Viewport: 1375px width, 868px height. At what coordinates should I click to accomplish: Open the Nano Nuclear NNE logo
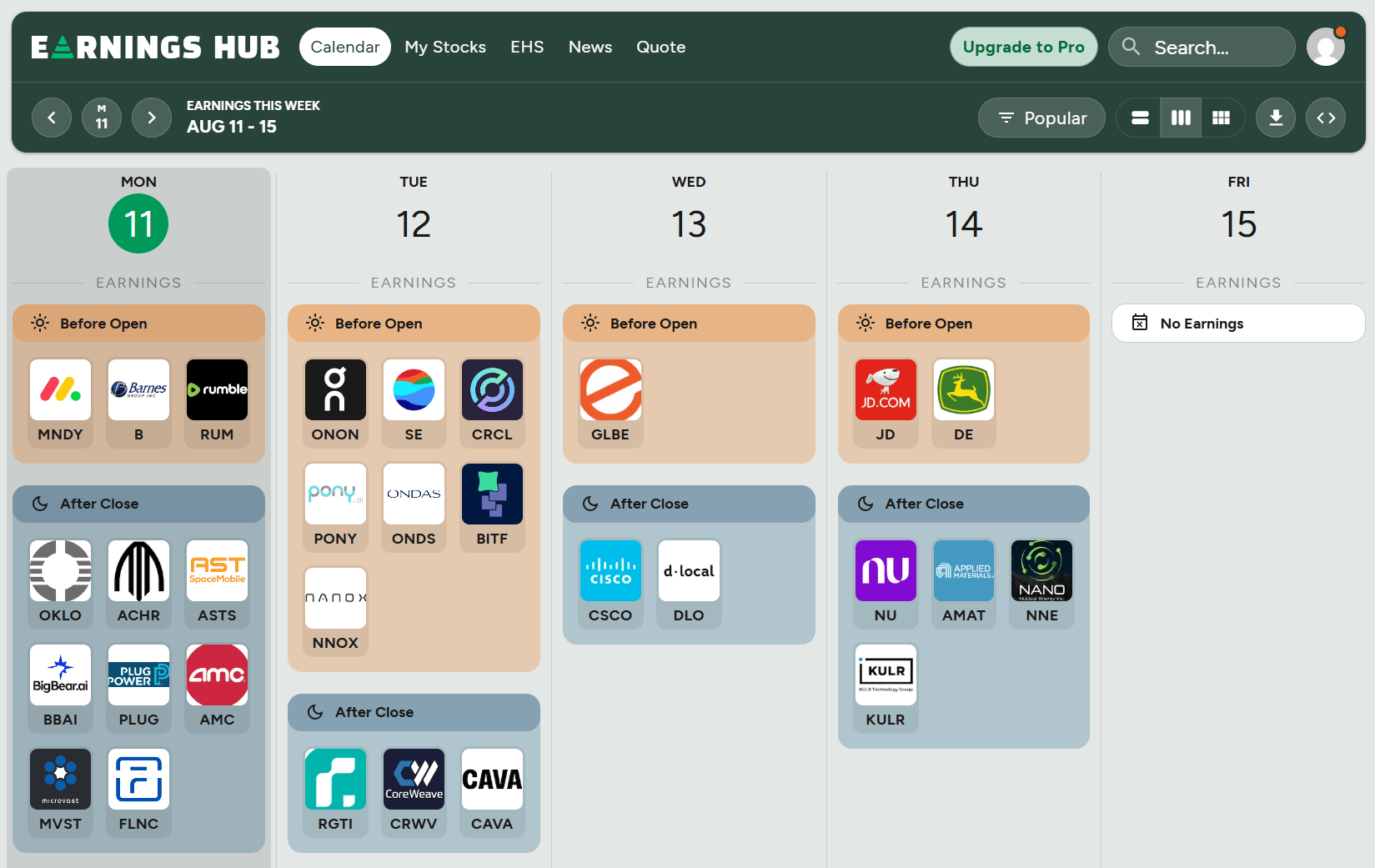(1042, 570)
